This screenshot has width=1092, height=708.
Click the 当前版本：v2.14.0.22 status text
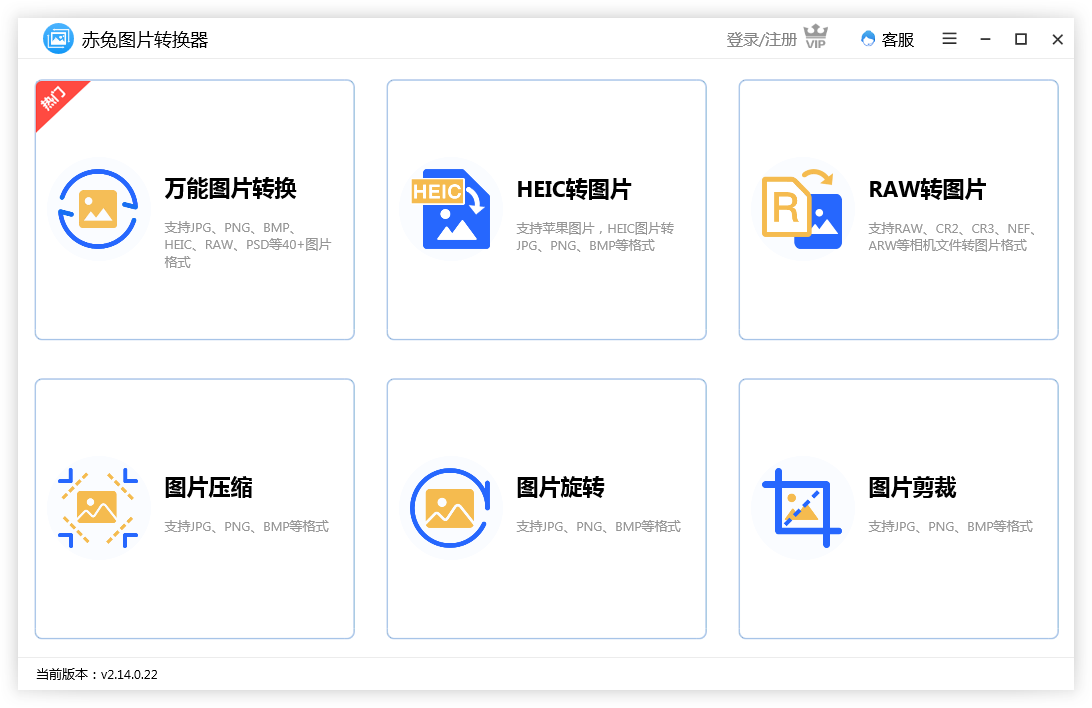[x=97, y=675]
